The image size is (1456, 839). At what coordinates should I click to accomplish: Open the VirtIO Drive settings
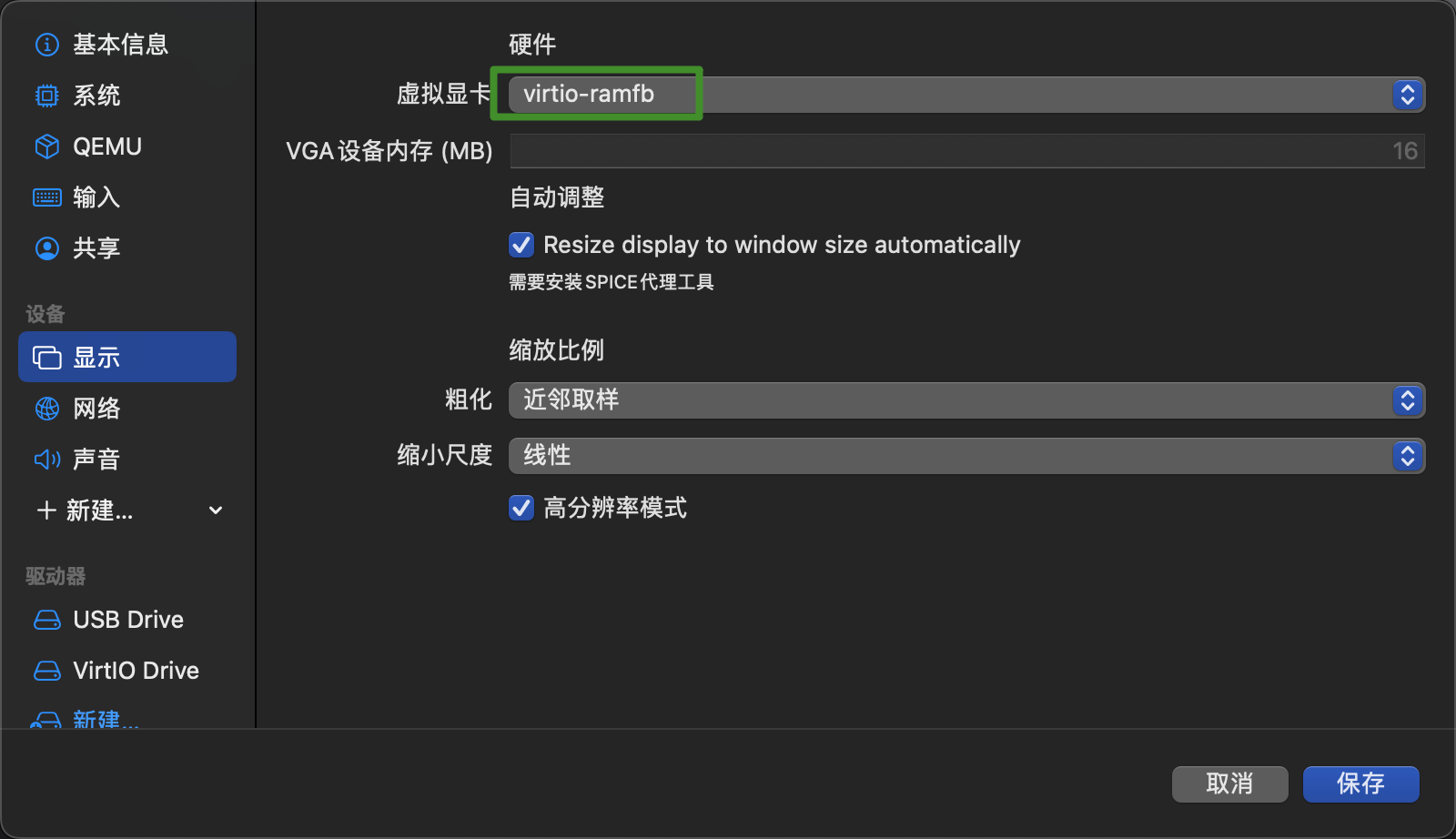pos(136,670)
